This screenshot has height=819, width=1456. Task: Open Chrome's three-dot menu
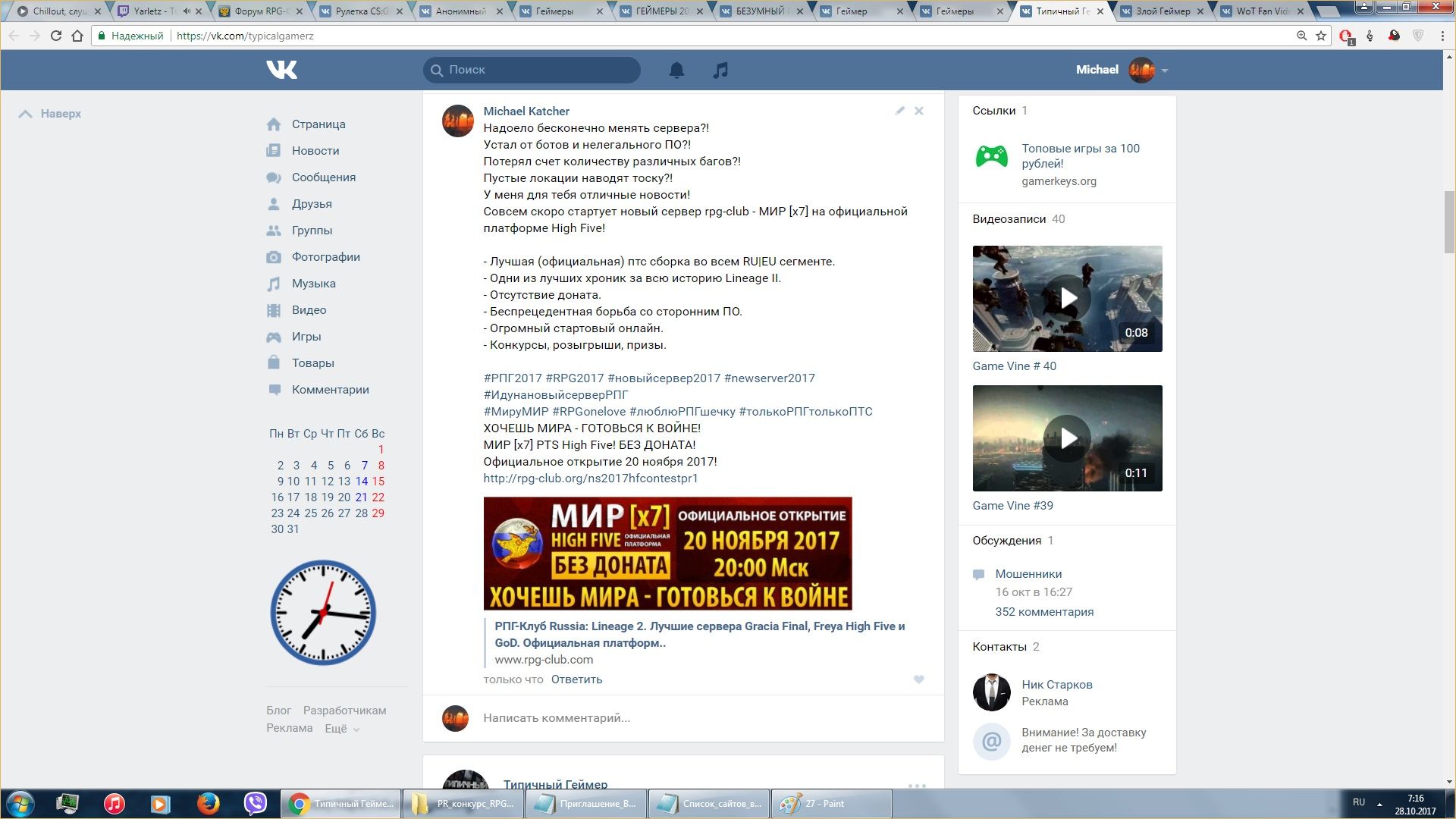(x=1442, y=36)
